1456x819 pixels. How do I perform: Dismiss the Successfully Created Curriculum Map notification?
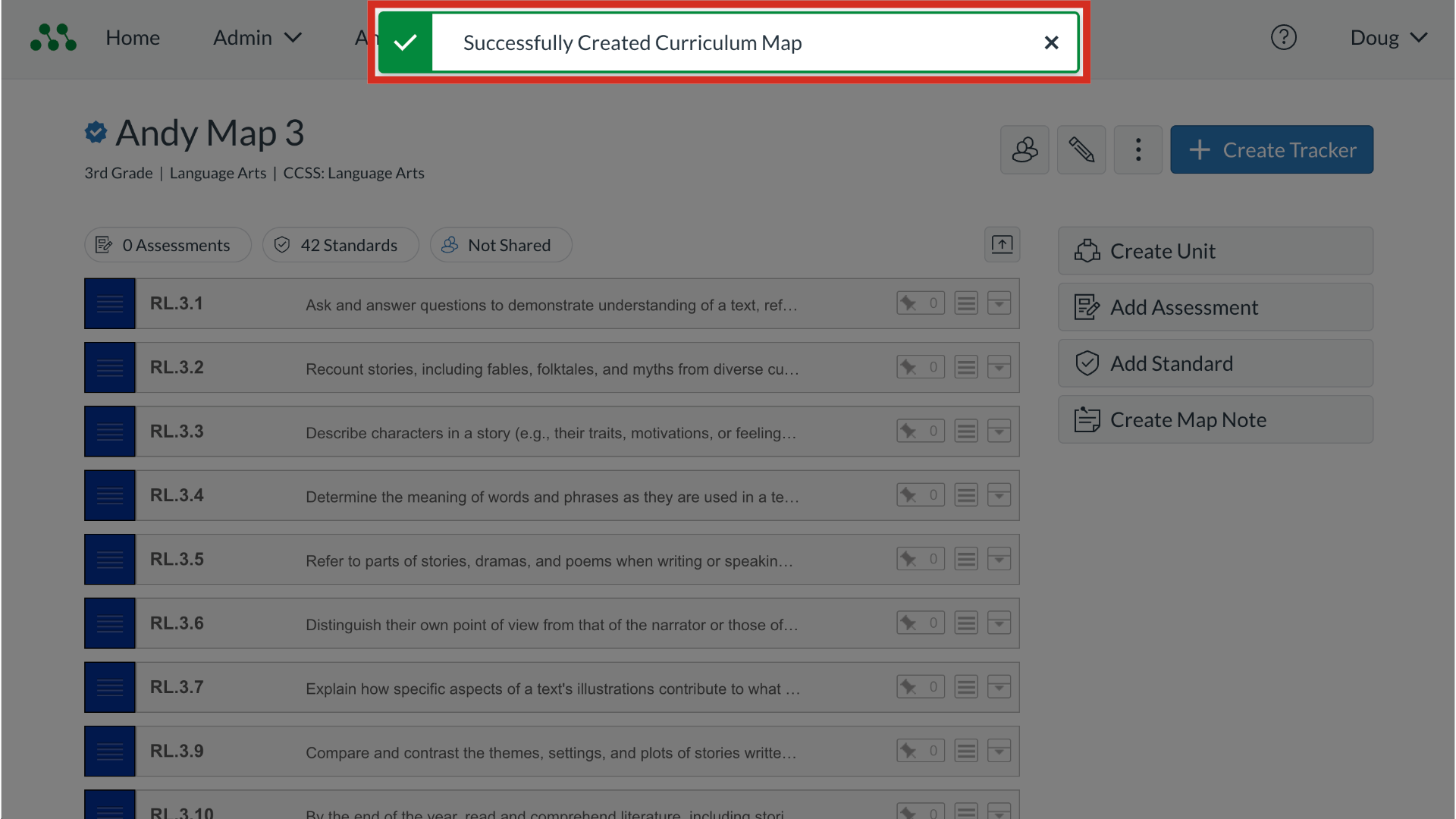pos(1051,42)
